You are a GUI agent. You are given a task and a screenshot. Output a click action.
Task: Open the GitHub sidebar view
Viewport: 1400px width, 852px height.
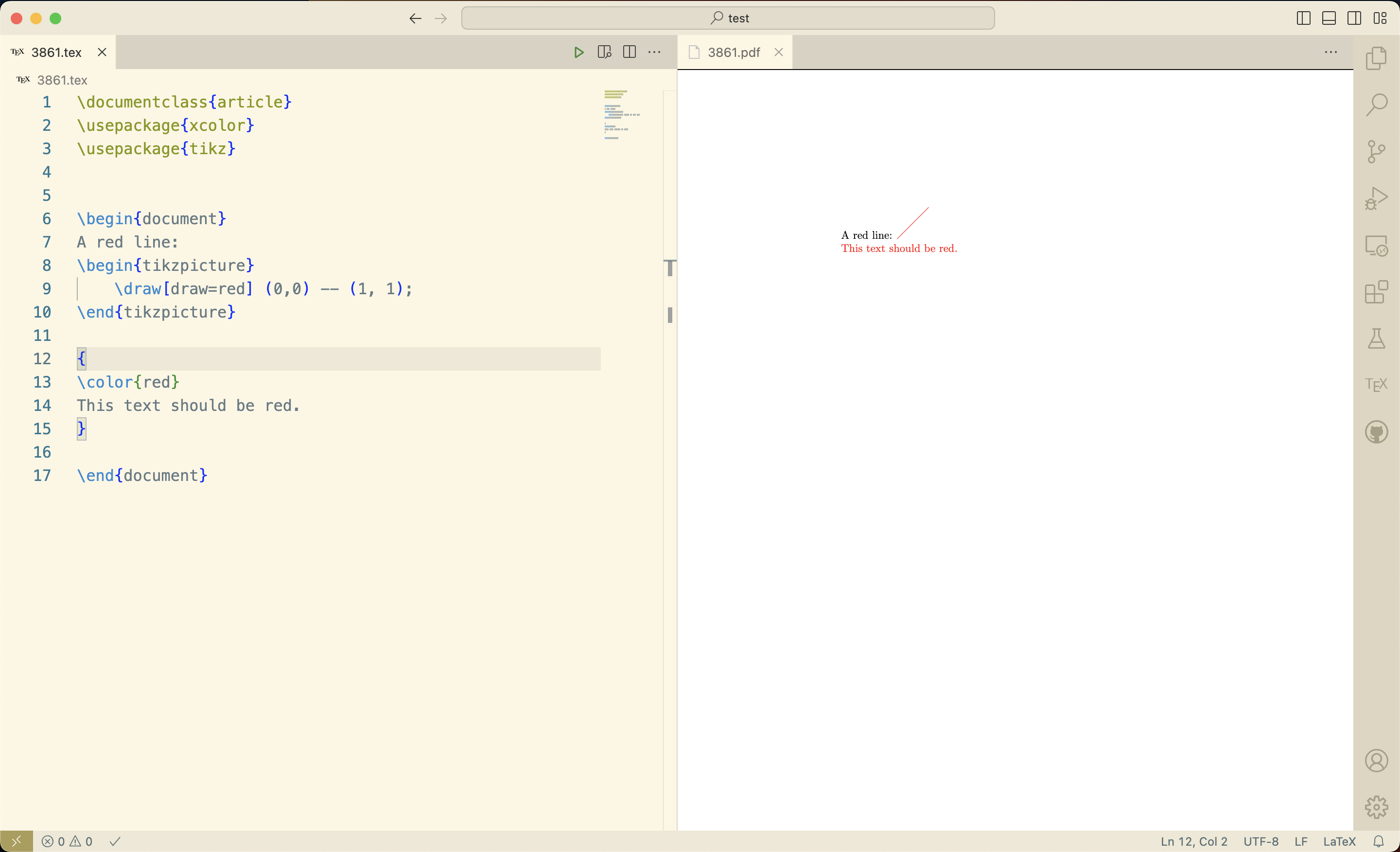(1376, 432)
